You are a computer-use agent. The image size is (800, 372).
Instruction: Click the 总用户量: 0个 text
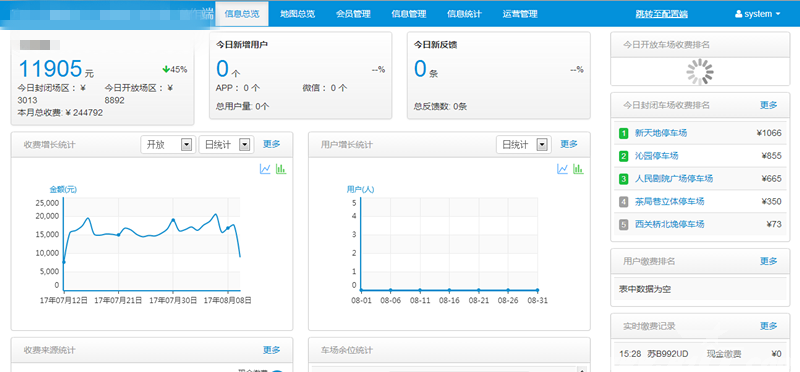(242, 107)
